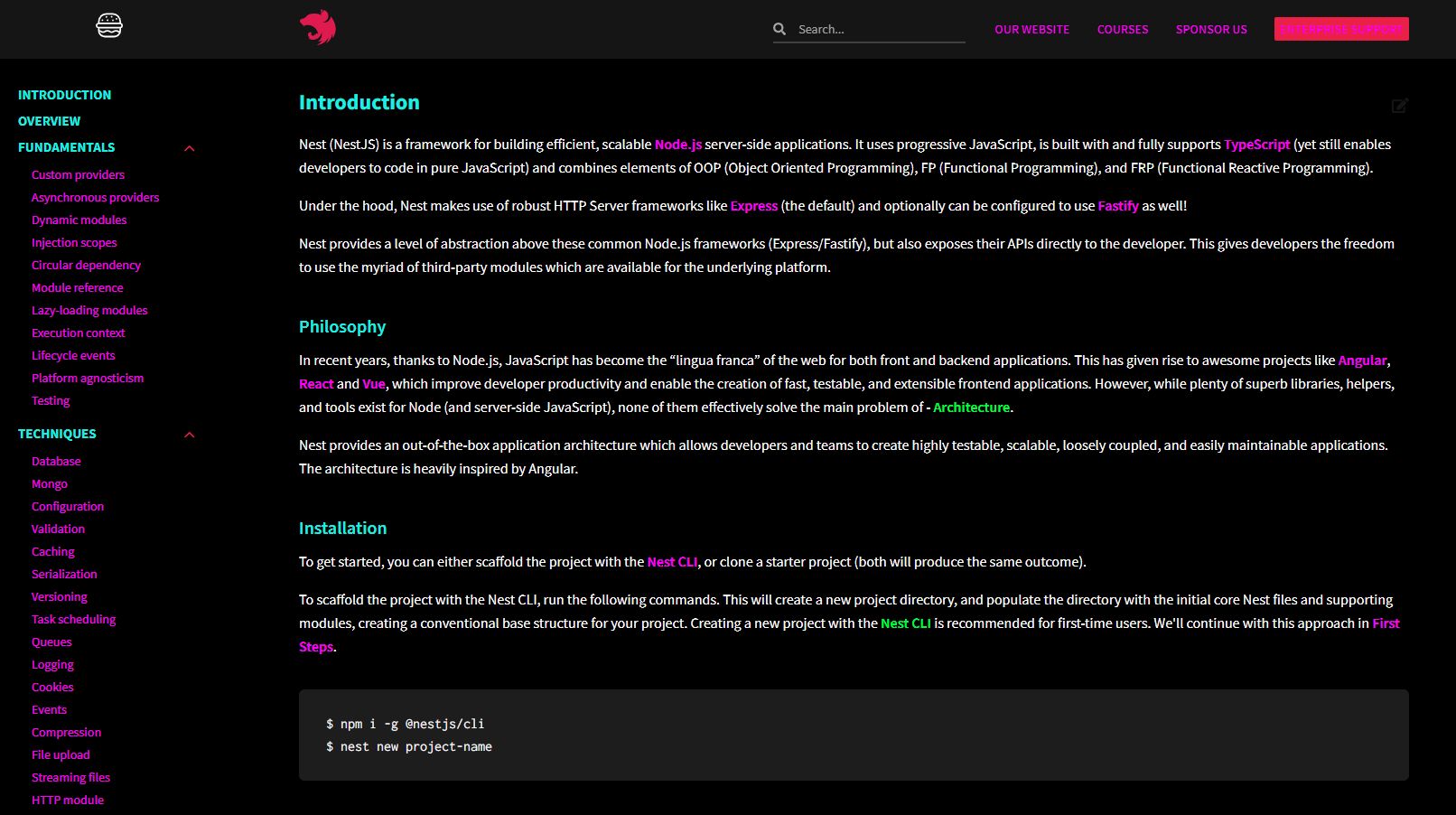Click the search magnifier icon
This screenshot has height=815, width=1456.
pos(779,29)
